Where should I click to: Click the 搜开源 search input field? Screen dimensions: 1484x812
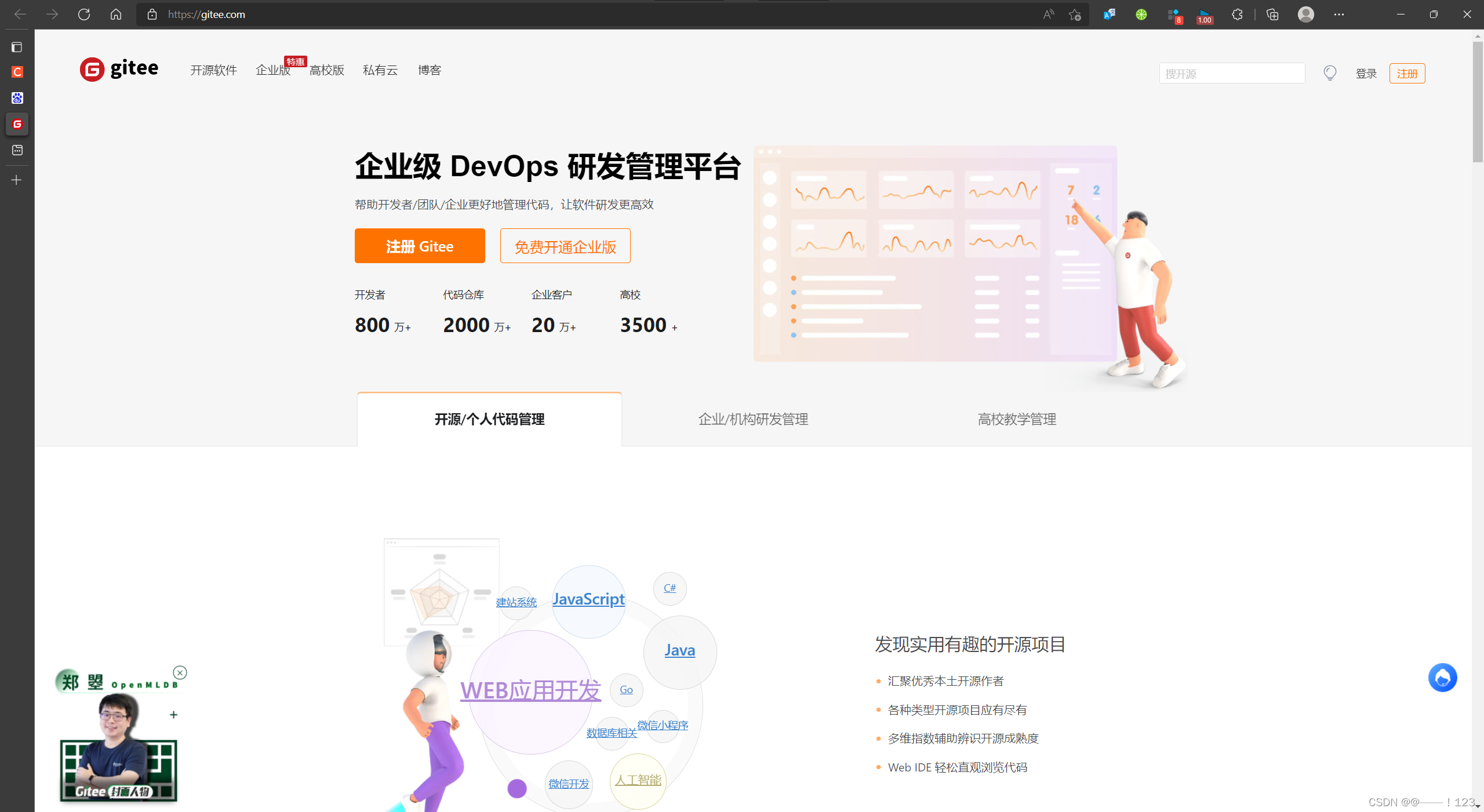tap(1231, 73)
